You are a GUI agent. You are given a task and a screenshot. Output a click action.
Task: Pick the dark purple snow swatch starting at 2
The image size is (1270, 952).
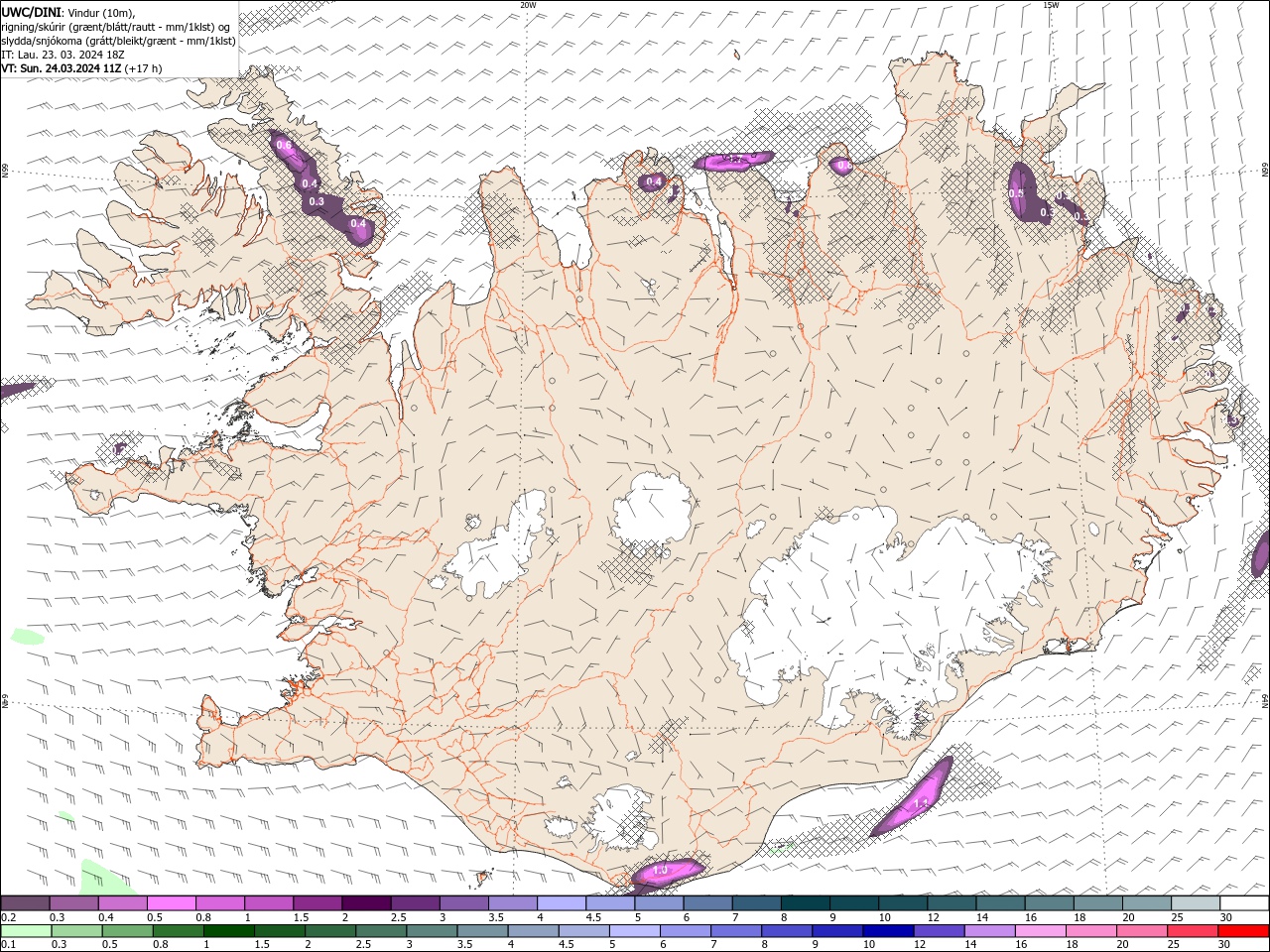[365, 903]
